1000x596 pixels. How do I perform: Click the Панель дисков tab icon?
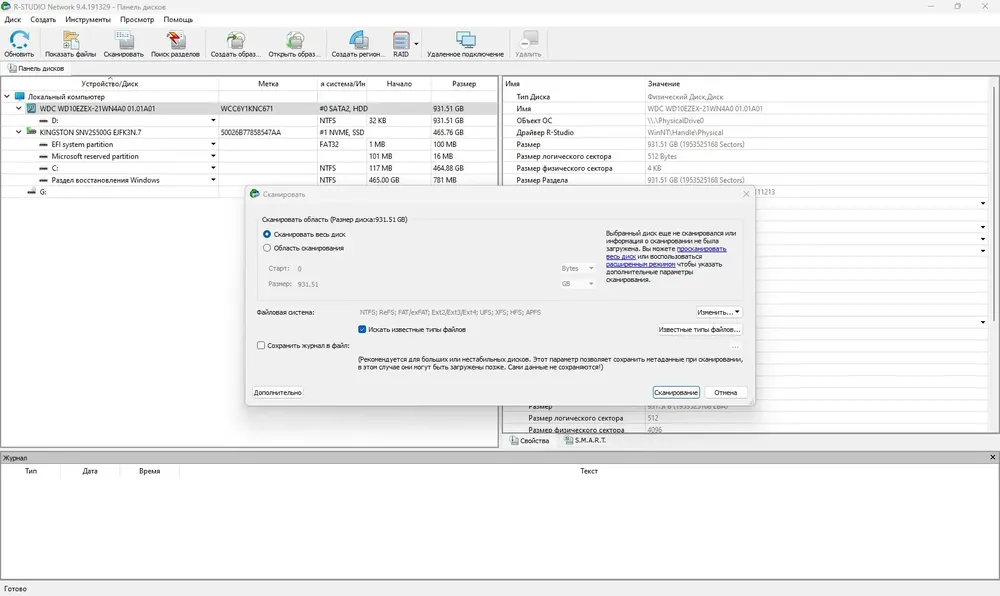12,68
